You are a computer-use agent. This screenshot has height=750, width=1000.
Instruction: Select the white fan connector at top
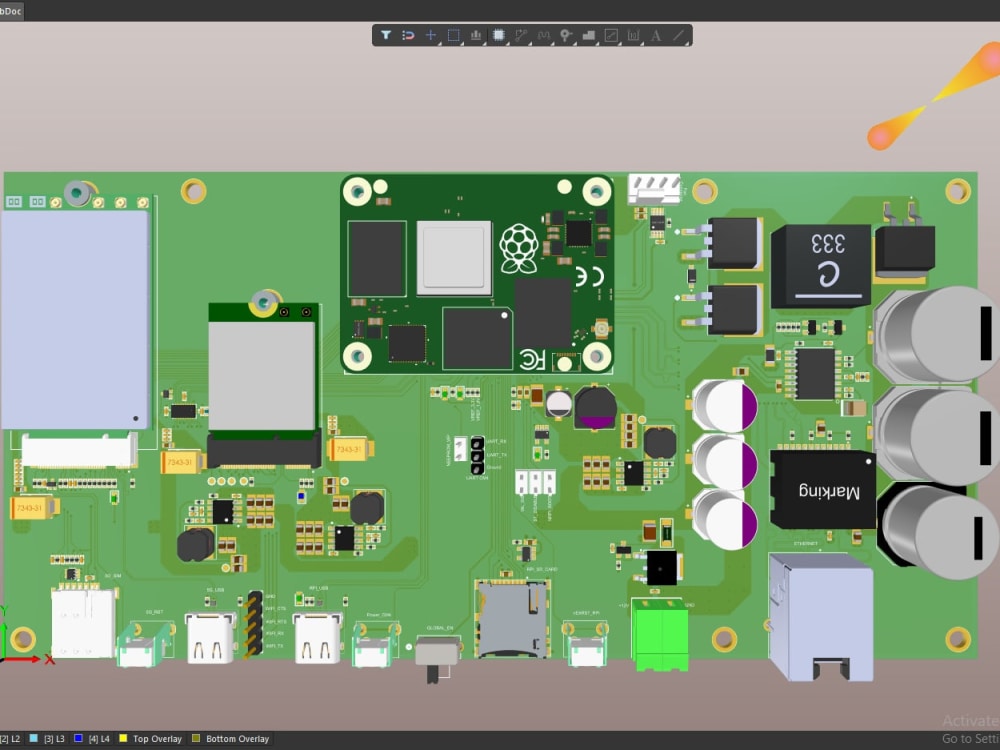point(654,189)
